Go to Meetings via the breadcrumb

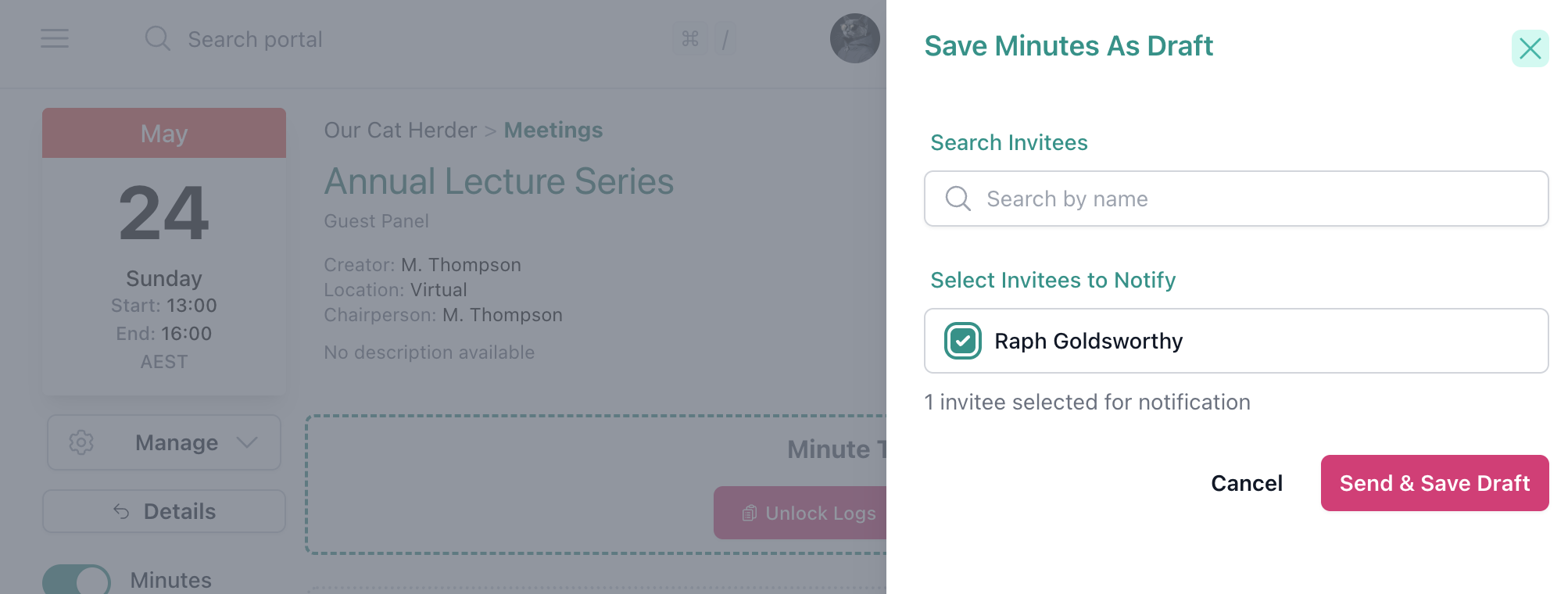[553, 130]
